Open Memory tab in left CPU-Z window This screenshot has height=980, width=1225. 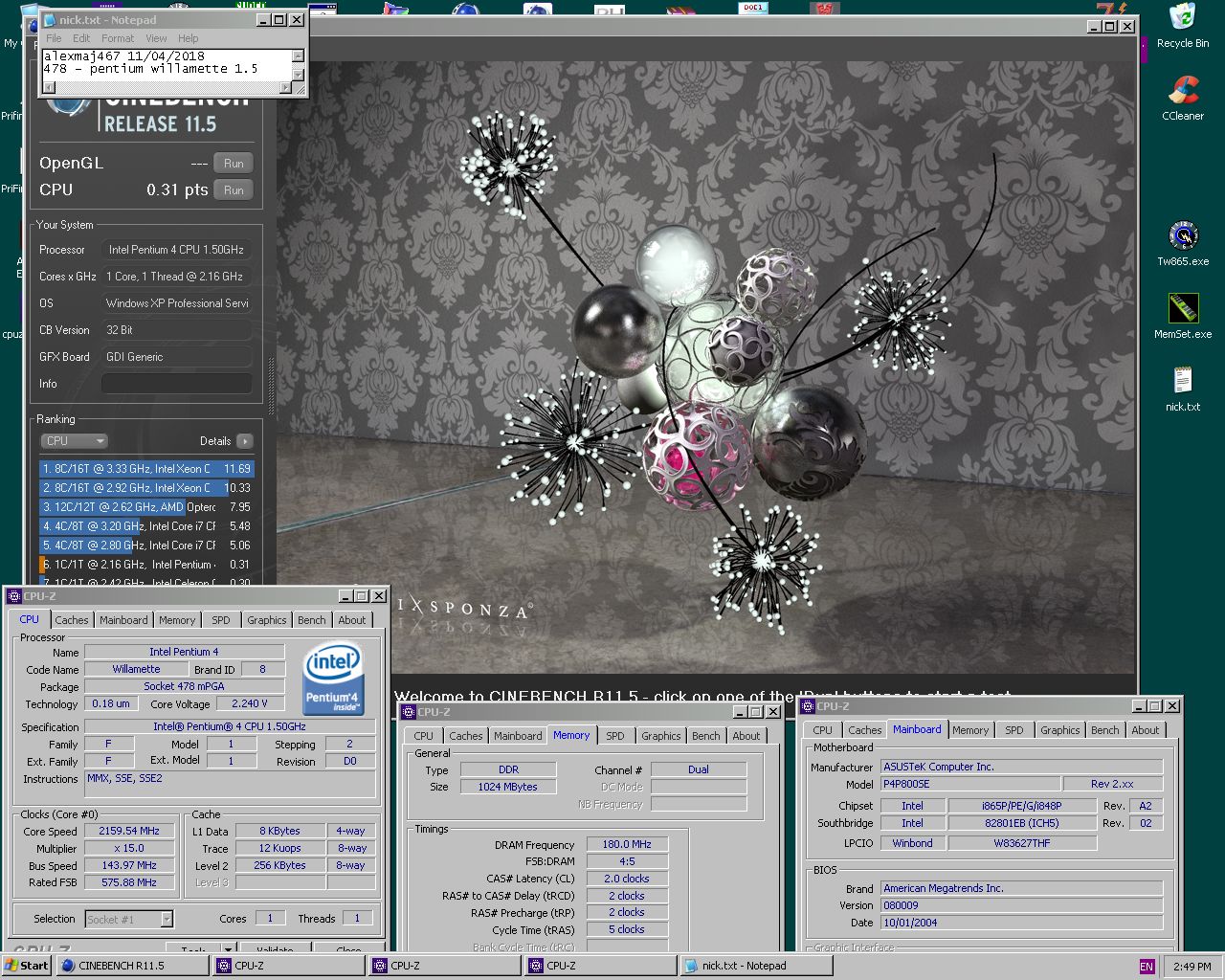177,620
